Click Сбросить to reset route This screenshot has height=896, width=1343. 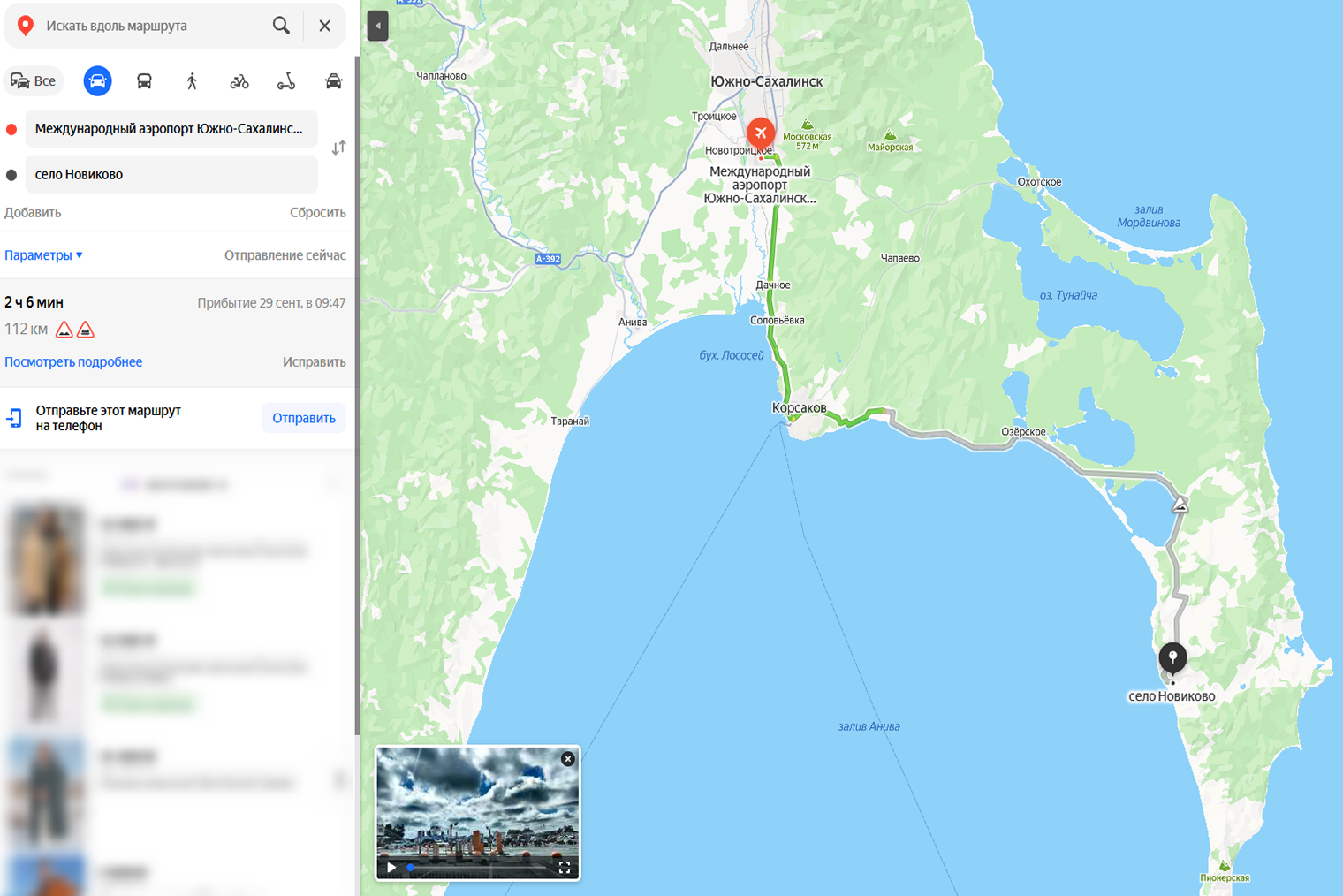tap(317, 213)
